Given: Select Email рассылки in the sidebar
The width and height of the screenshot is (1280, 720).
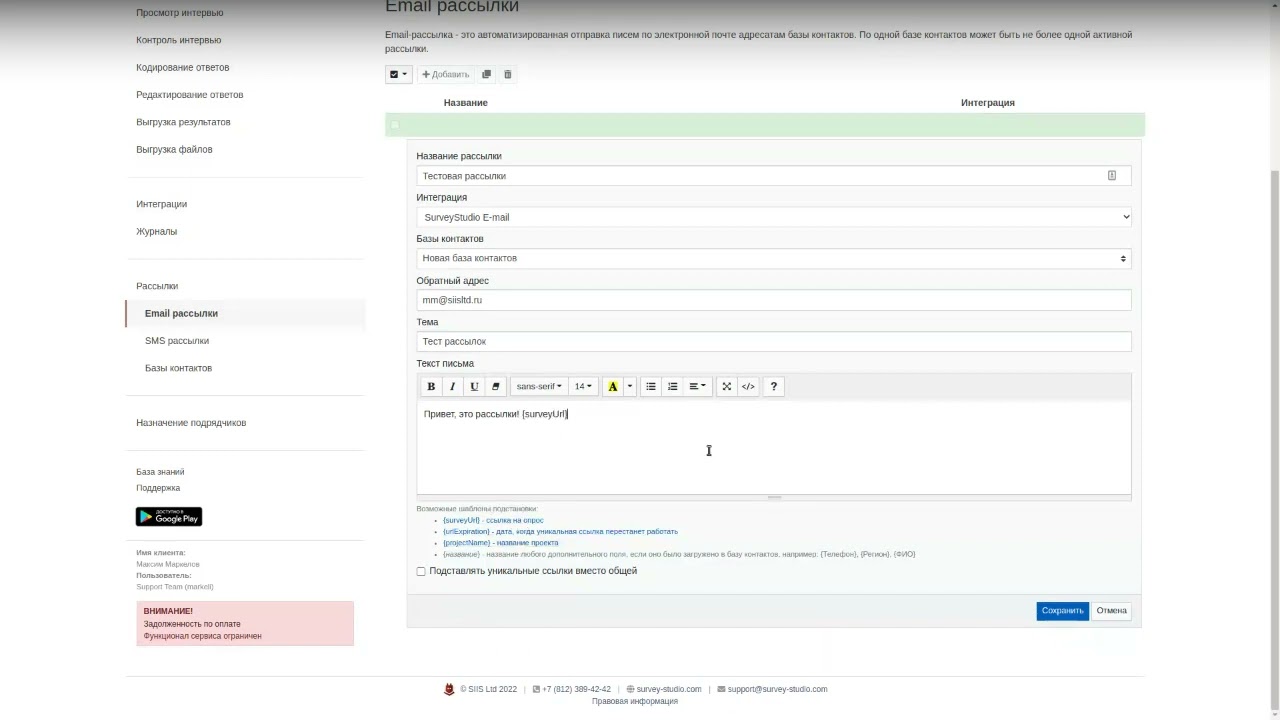Looking at the screenshot, I should tap(181, 313).
